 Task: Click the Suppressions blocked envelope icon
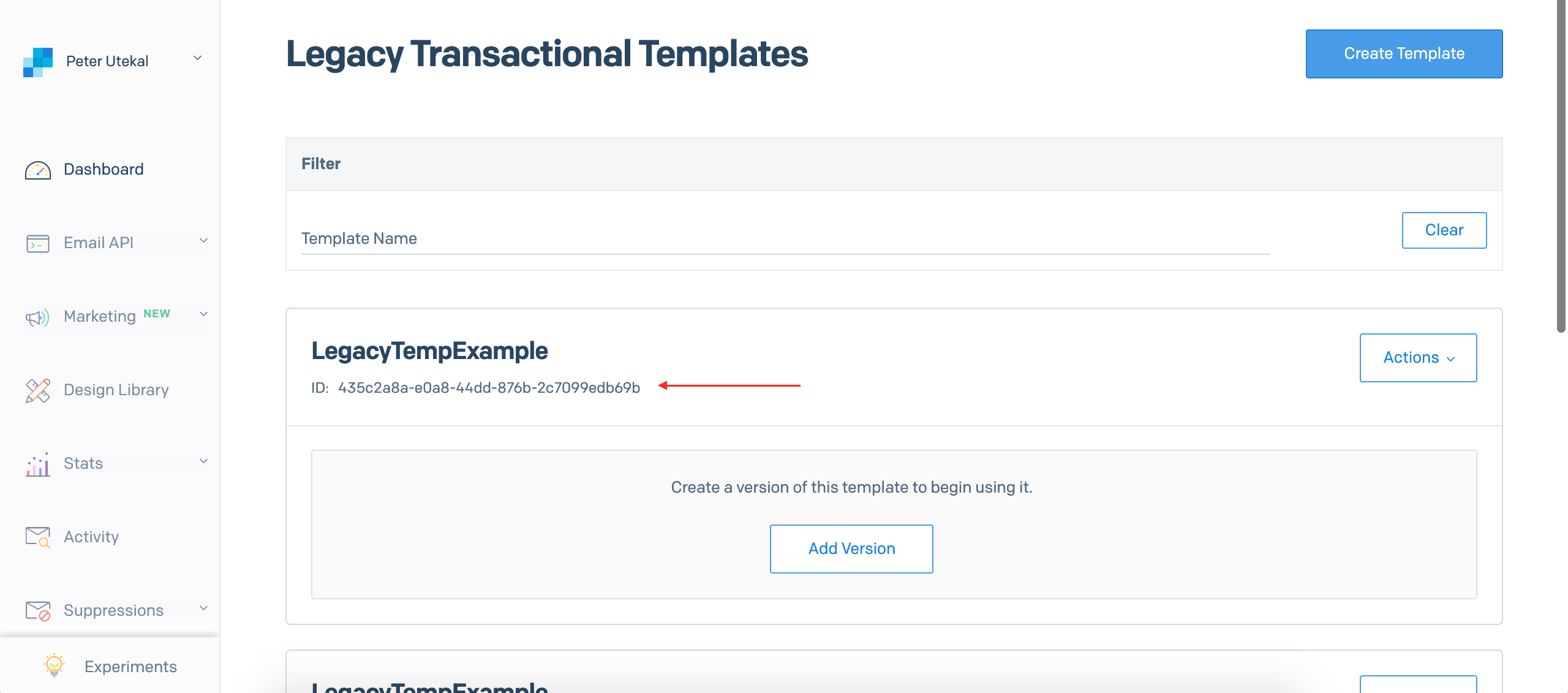(x=38, y=611)
